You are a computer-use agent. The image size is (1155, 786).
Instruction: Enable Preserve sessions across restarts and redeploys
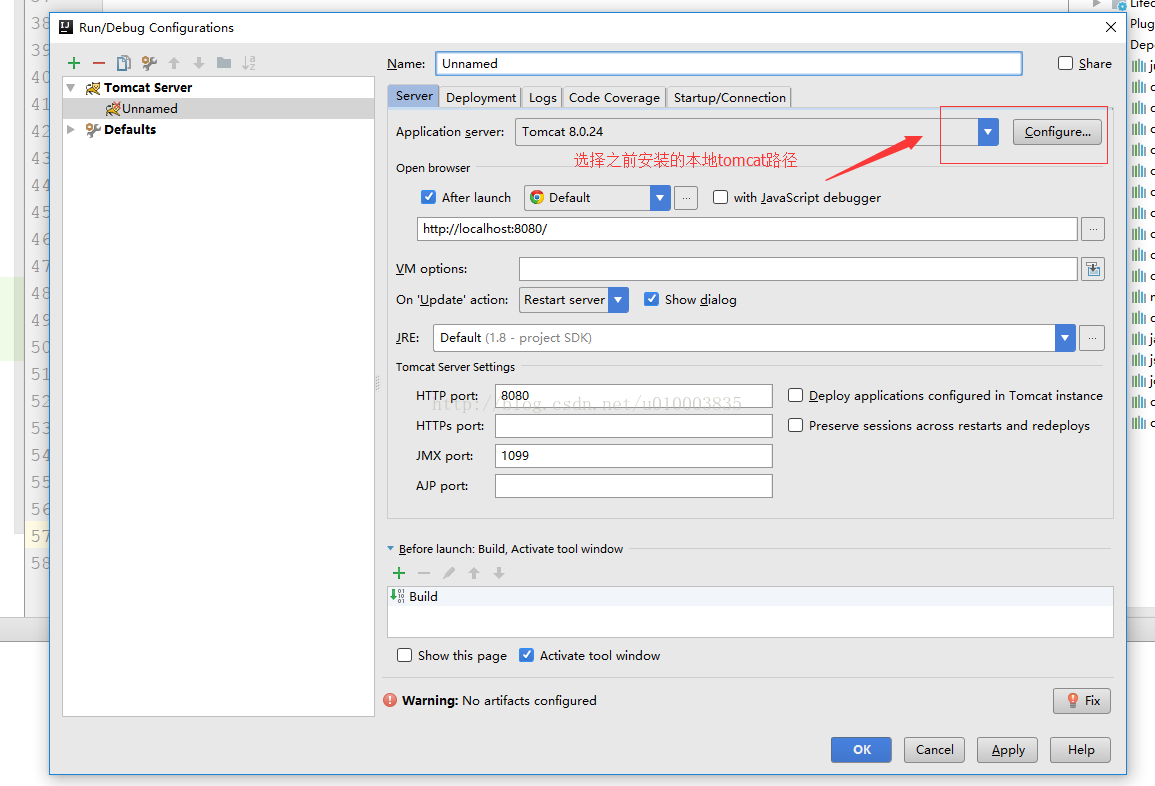(796, 426)
